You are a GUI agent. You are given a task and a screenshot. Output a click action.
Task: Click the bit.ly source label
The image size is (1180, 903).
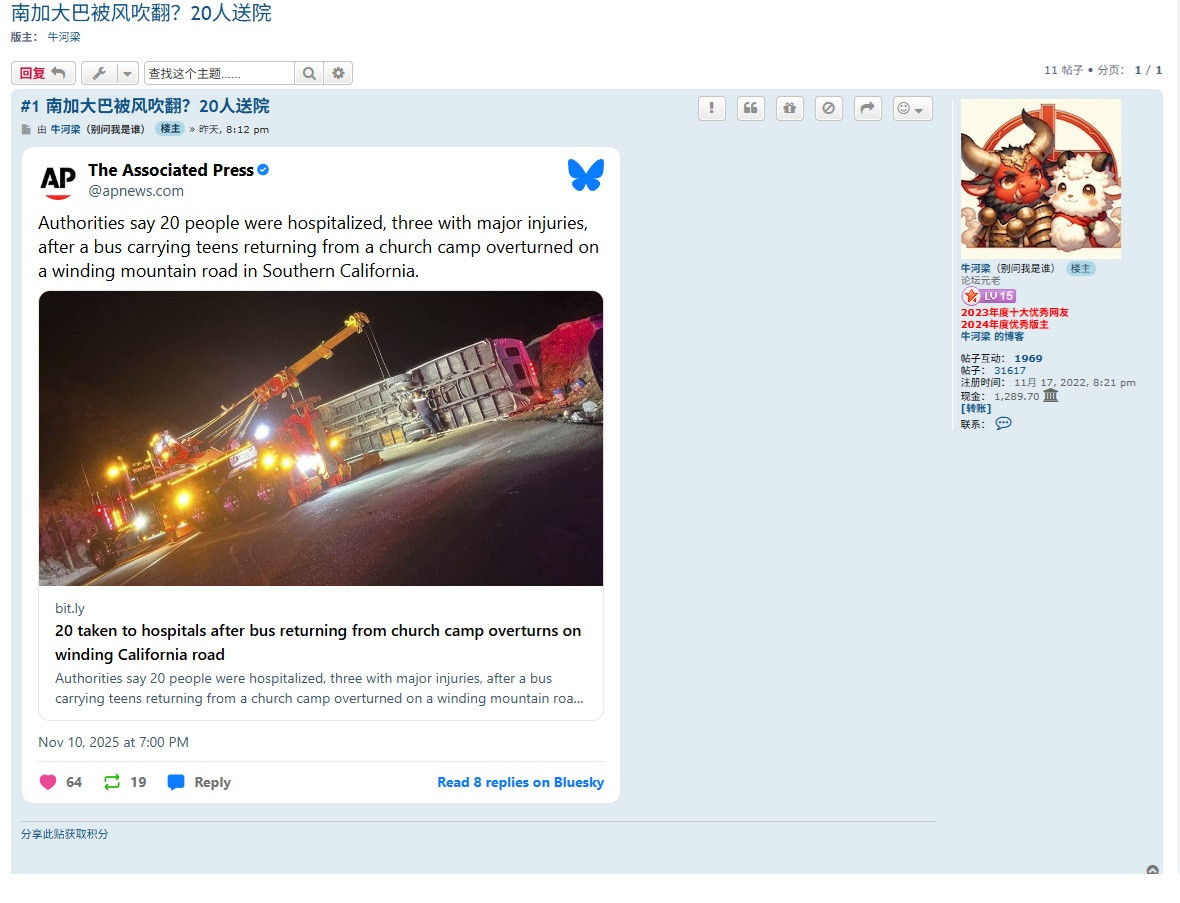click(70, 608)
